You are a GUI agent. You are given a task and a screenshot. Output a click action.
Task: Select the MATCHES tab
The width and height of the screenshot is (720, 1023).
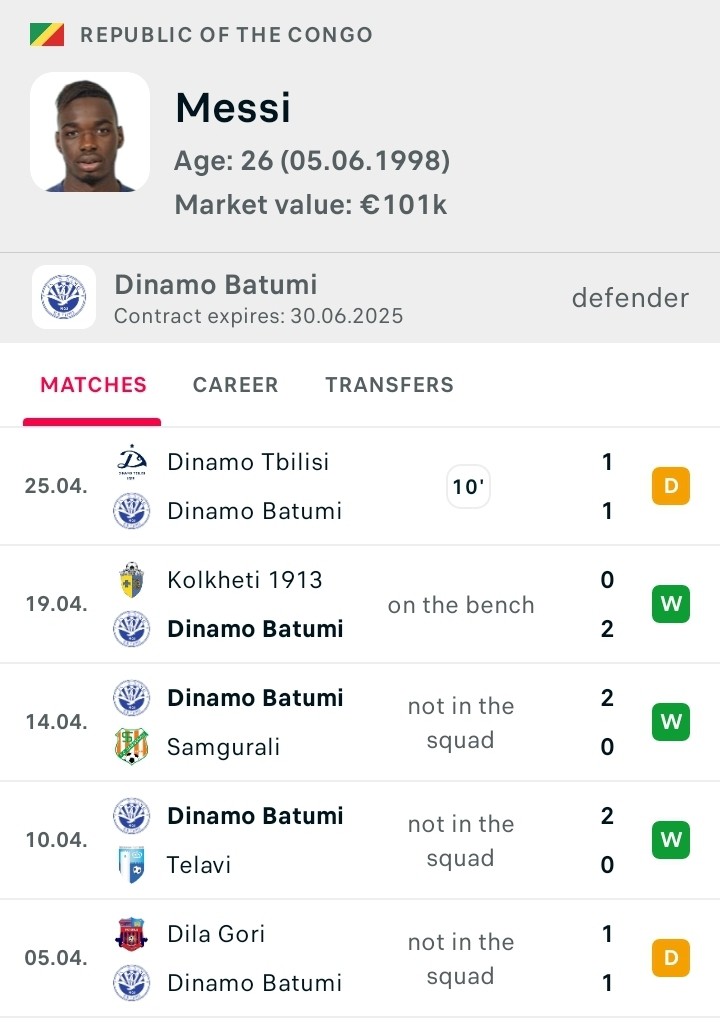(x=93, y=385)
